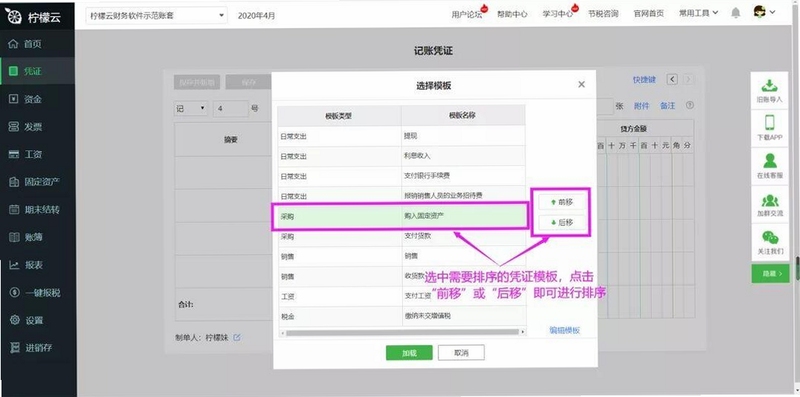Open 帮助中心 link
The height and width of the screenshot is (397, 800).
click(x=512, y=14)
